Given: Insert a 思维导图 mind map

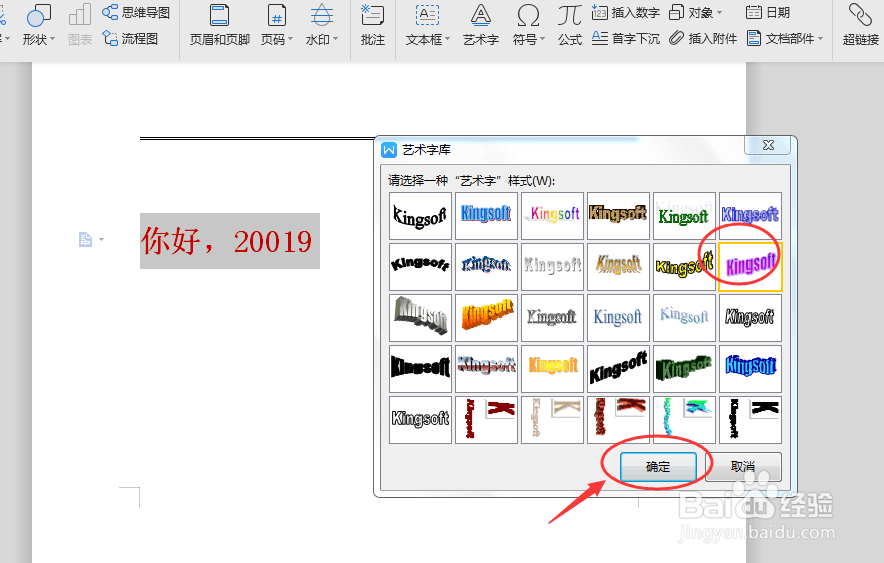Looking at the screenshot, I should tap(136, 12).
